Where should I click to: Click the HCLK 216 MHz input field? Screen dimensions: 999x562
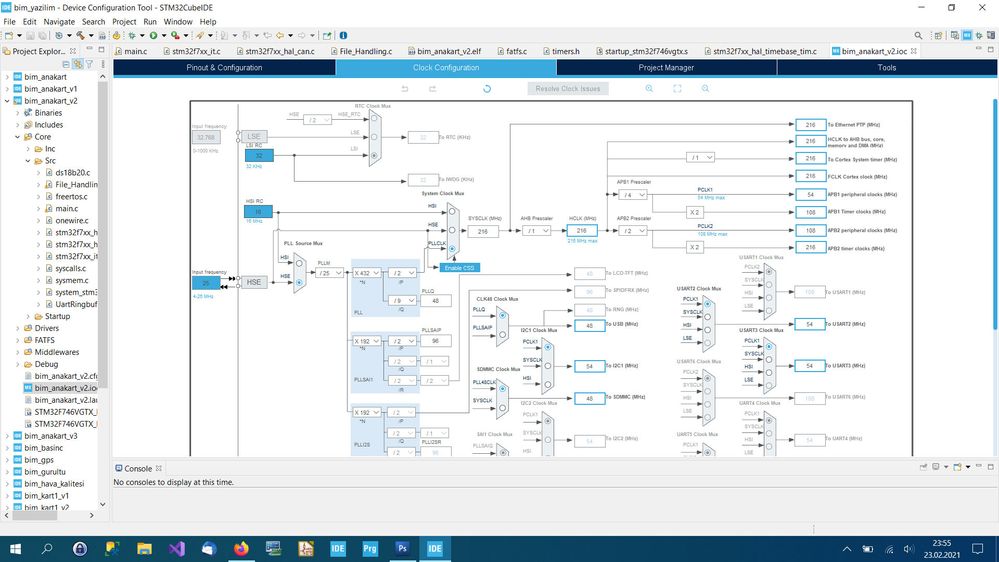click(582, 231)
